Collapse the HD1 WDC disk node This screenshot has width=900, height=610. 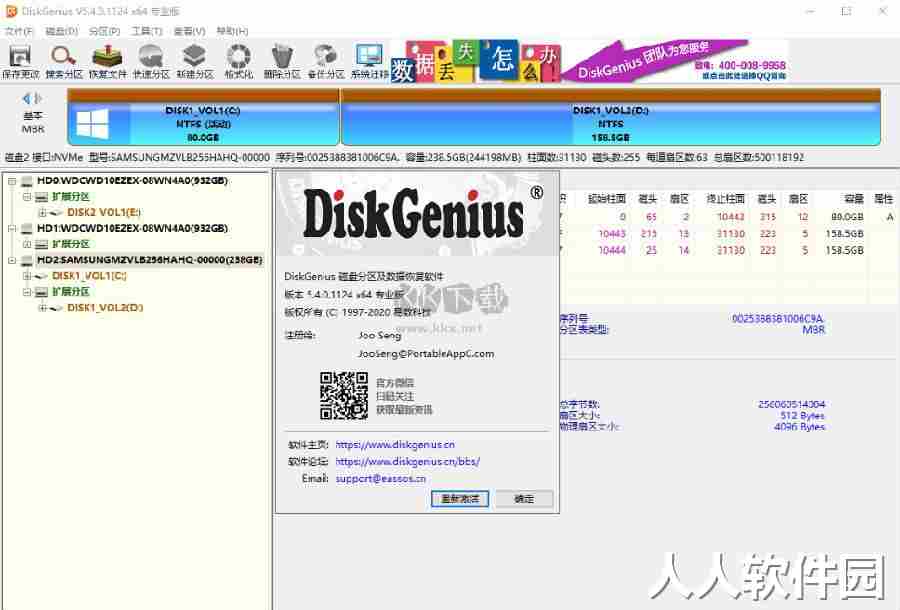tap(11, 228)
